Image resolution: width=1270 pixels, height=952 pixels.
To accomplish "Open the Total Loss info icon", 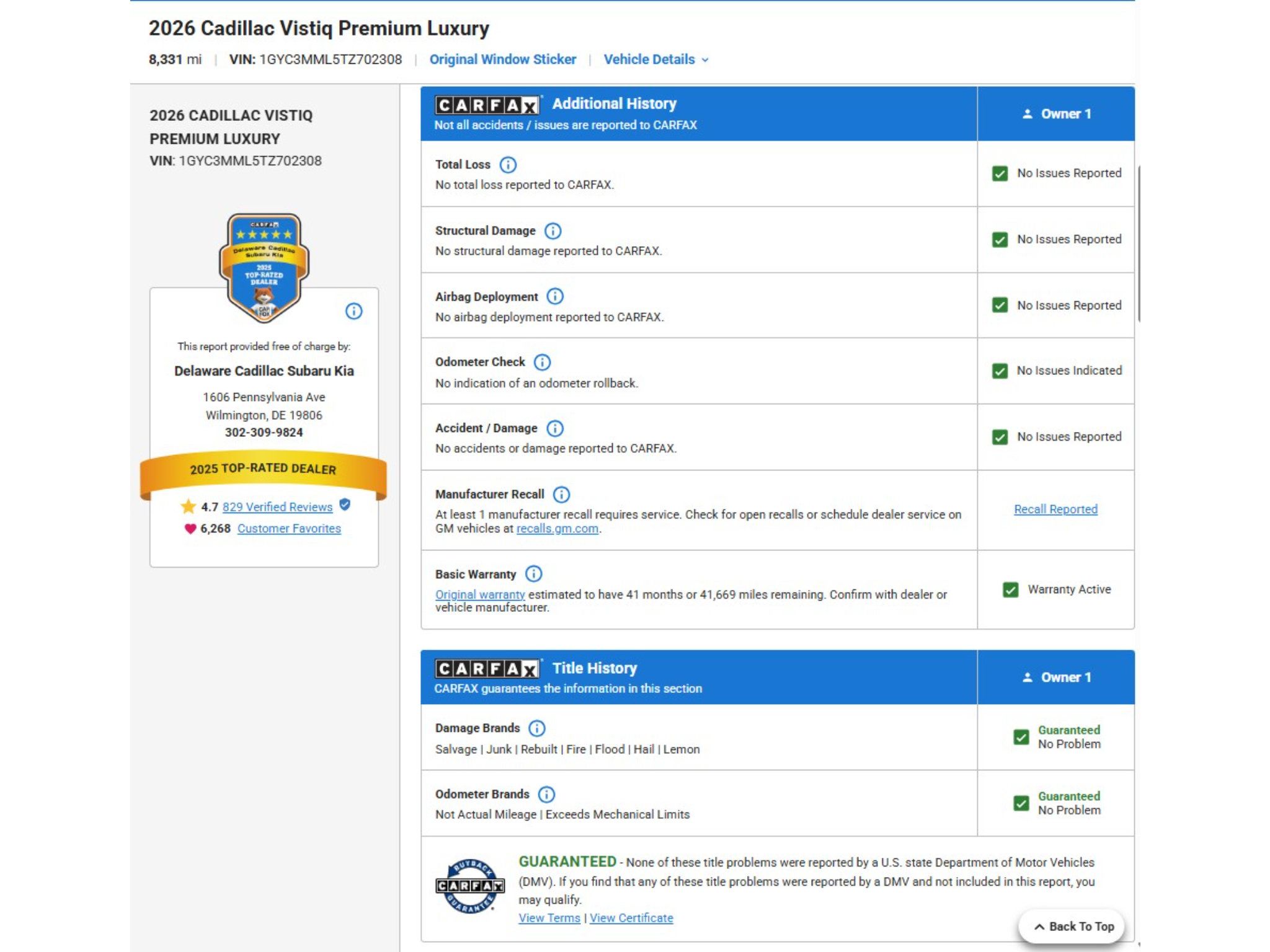I will click(x=508, y=165).
